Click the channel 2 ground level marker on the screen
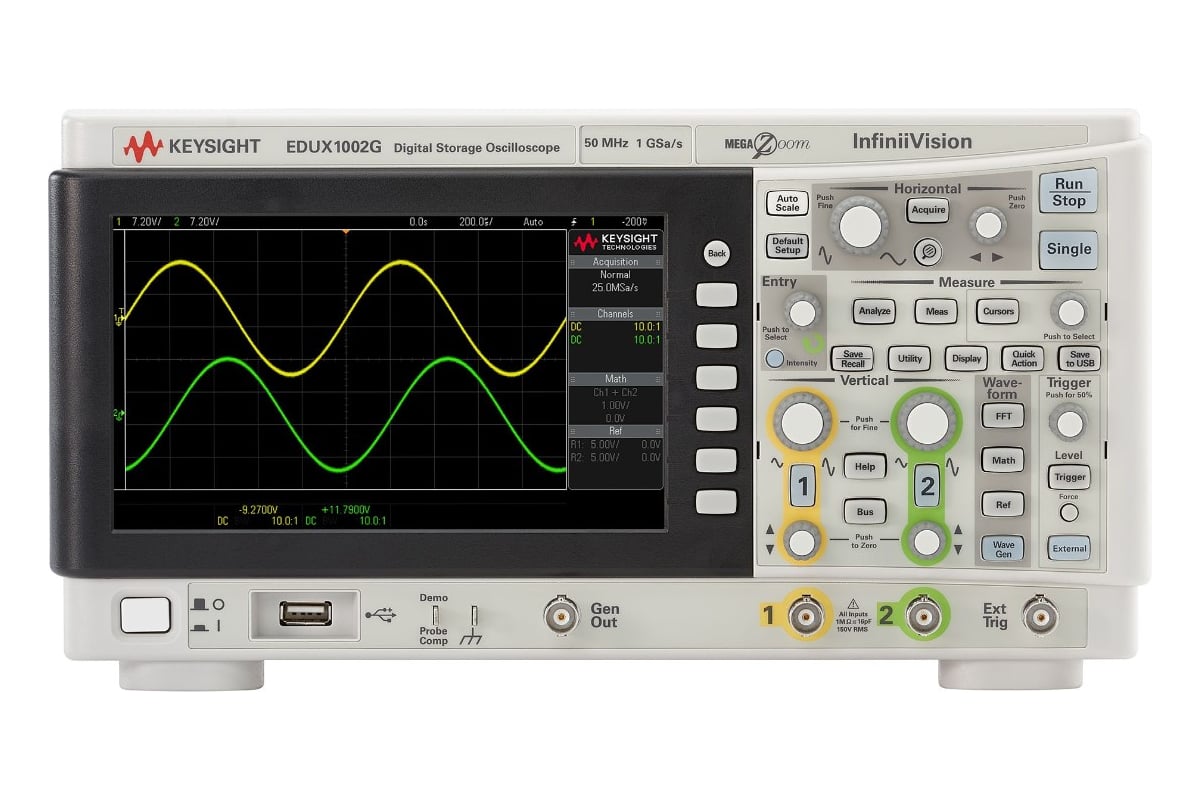1200x800 pixels. 119,414
